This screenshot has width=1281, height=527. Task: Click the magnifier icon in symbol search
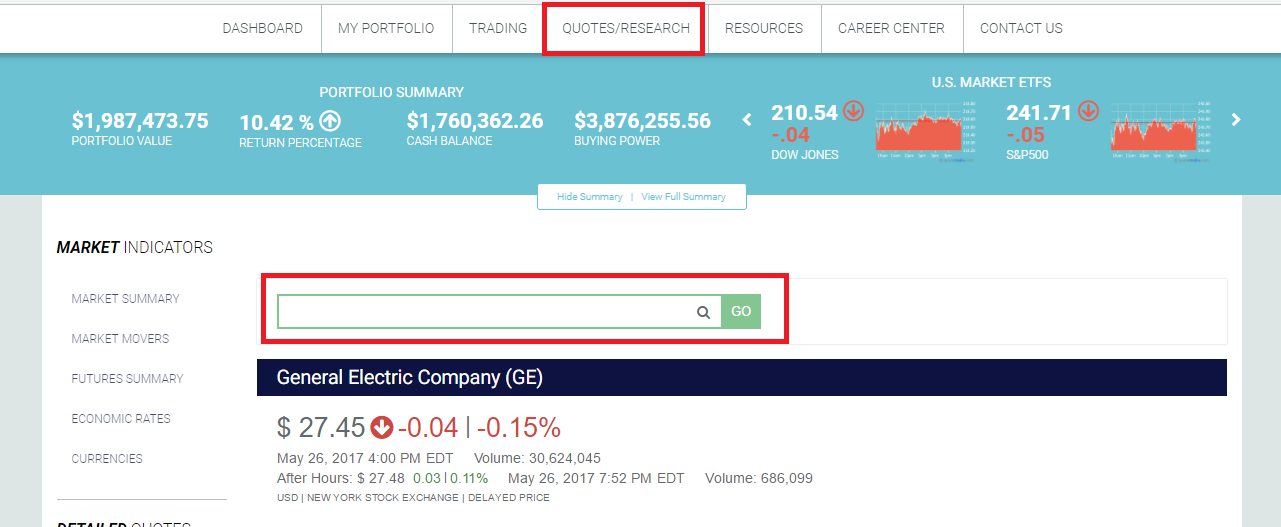click(x=704, y=312)
